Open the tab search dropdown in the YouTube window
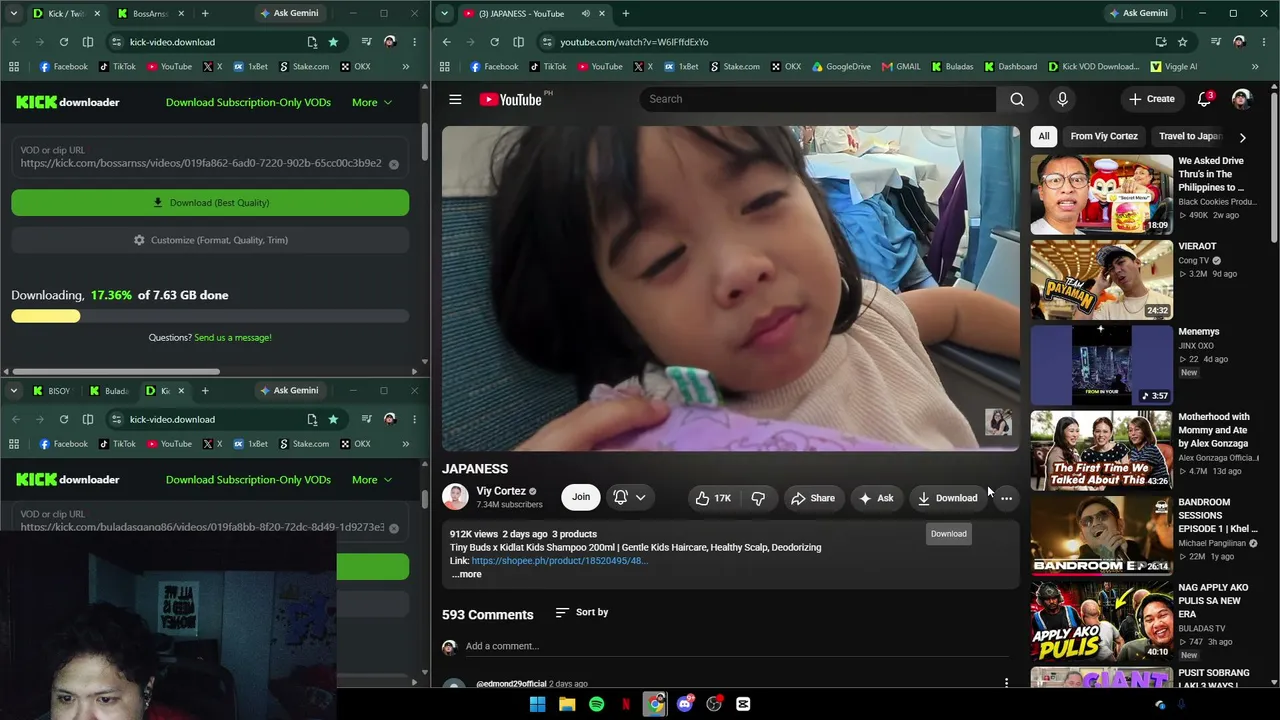The width and height of the screenshot is (1280, 720). click(x=444, y=14)
